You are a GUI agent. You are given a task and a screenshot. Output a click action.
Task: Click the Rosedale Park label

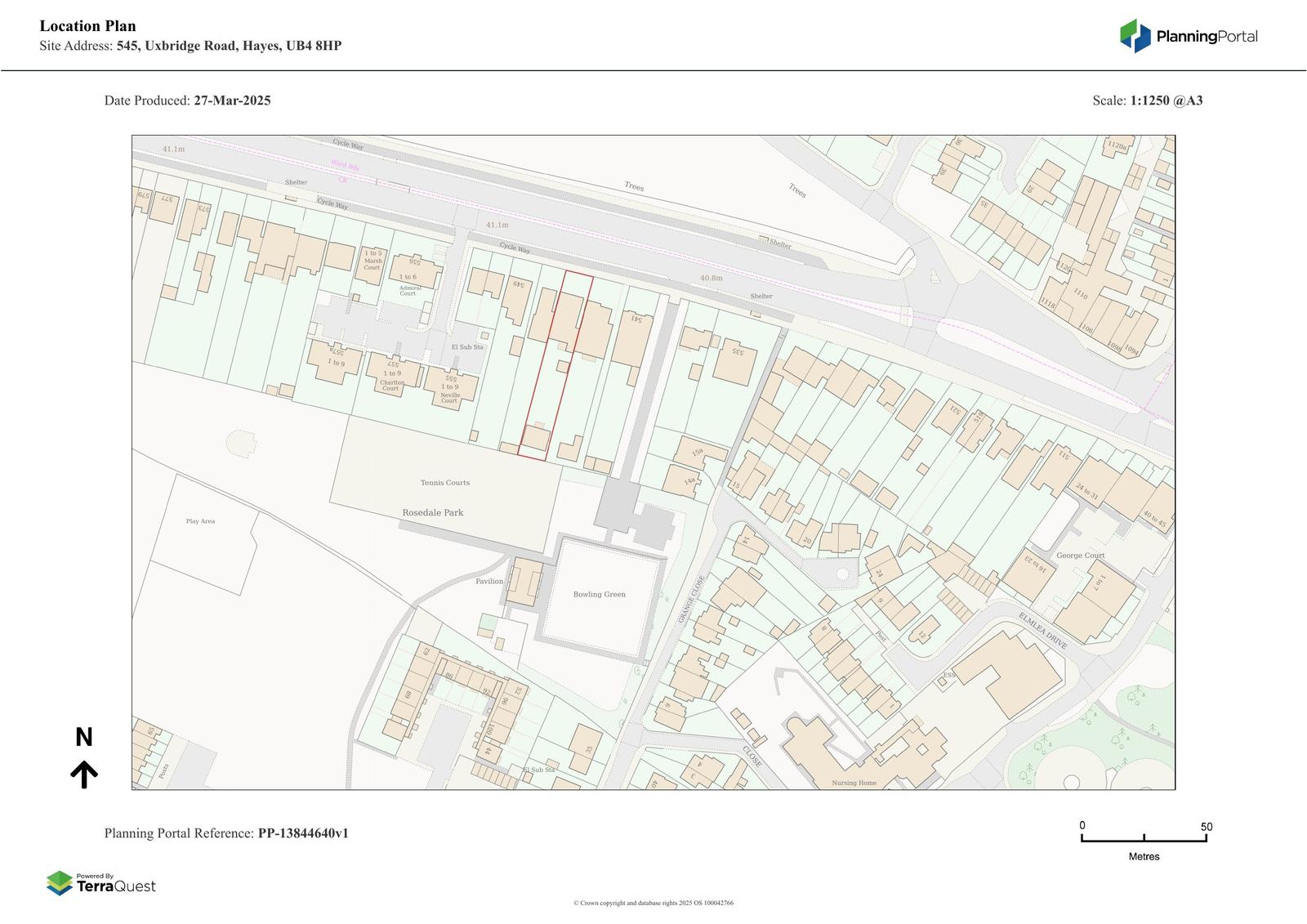[432, 512]
